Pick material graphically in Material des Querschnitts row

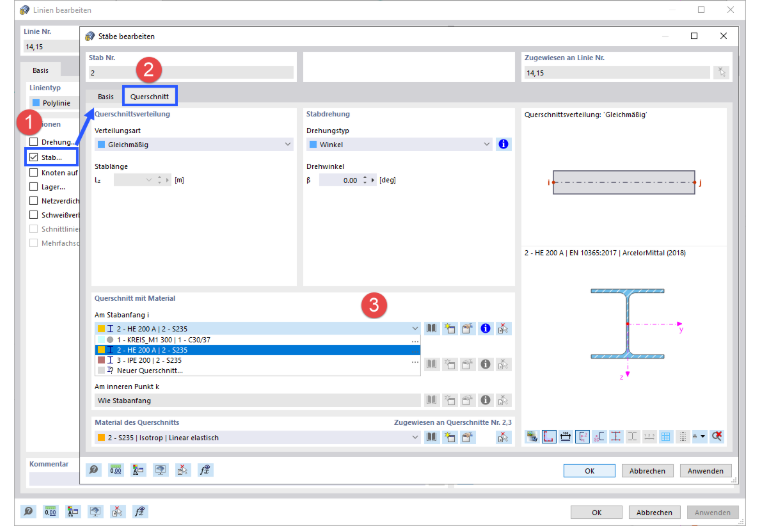coord(503,437)
